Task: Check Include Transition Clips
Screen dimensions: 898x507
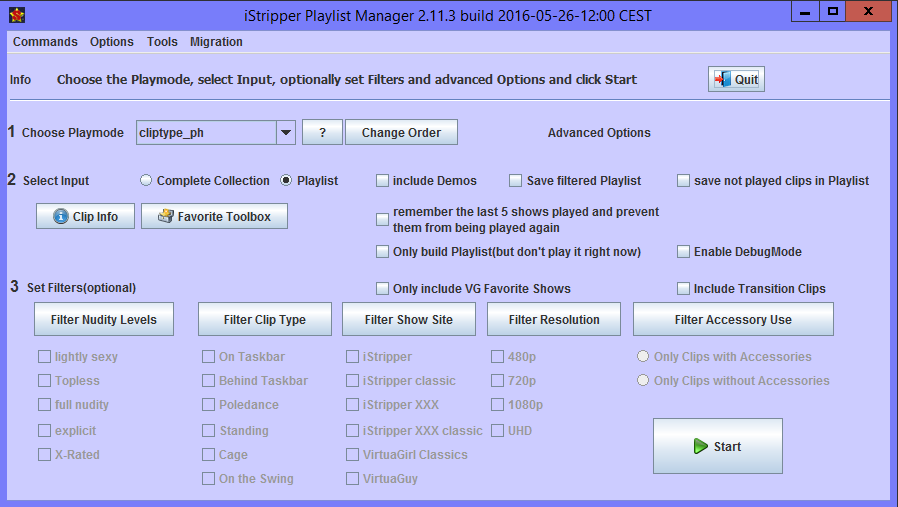Action: click(685, 289)
